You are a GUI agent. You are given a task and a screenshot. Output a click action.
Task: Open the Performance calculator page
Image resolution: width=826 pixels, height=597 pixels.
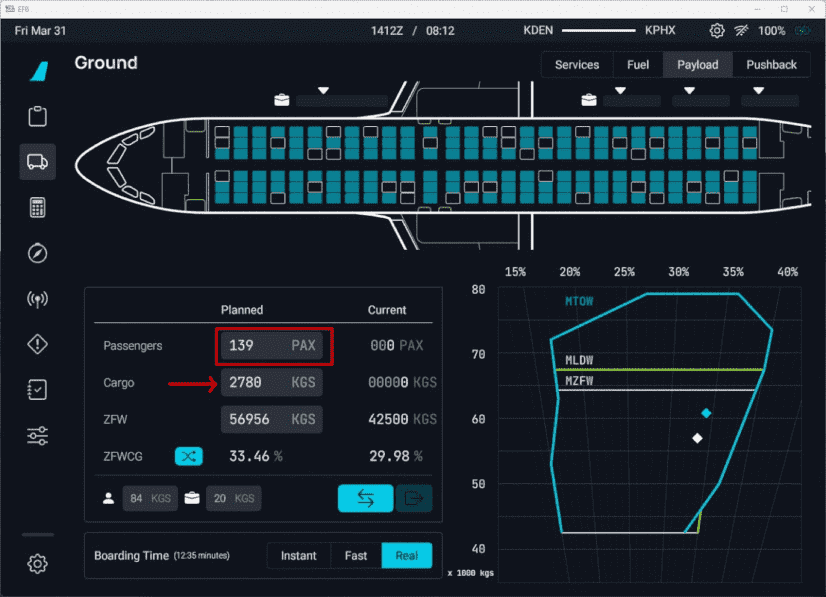pyautogui.click(x=38, y=207)
